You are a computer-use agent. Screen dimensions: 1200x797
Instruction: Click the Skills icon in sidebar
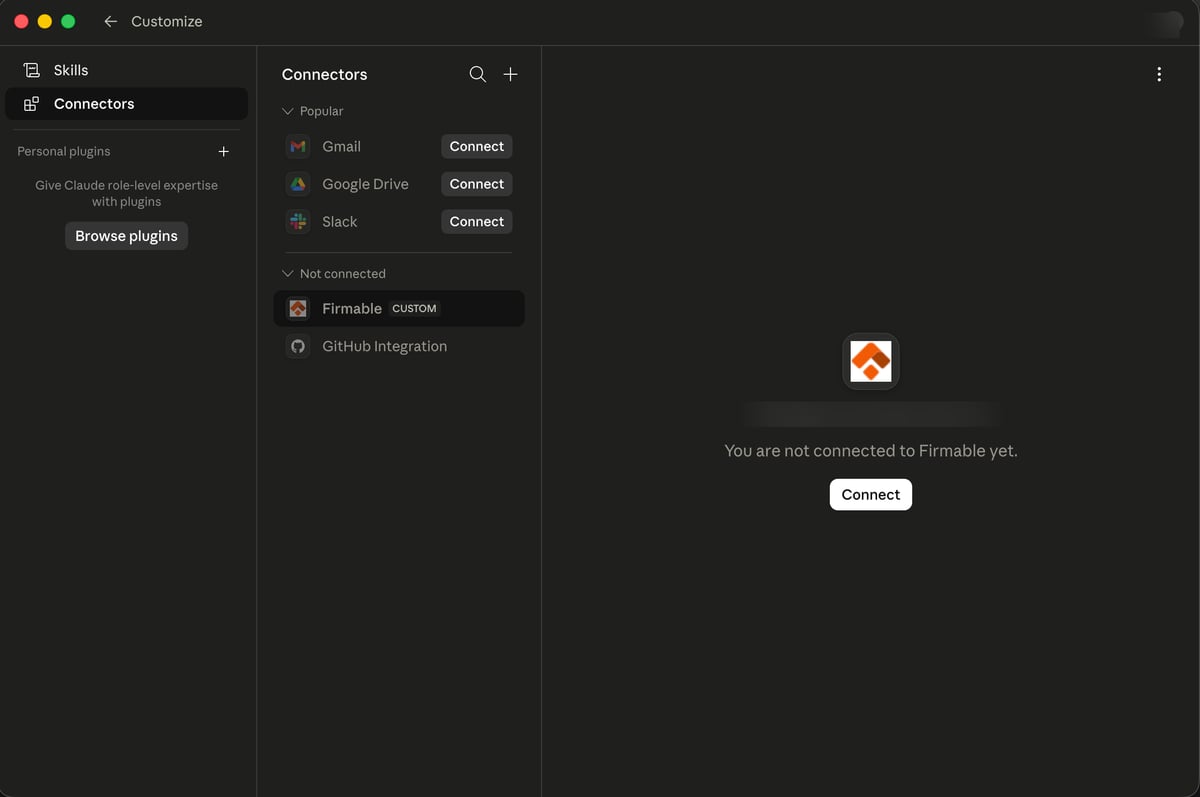32,70
